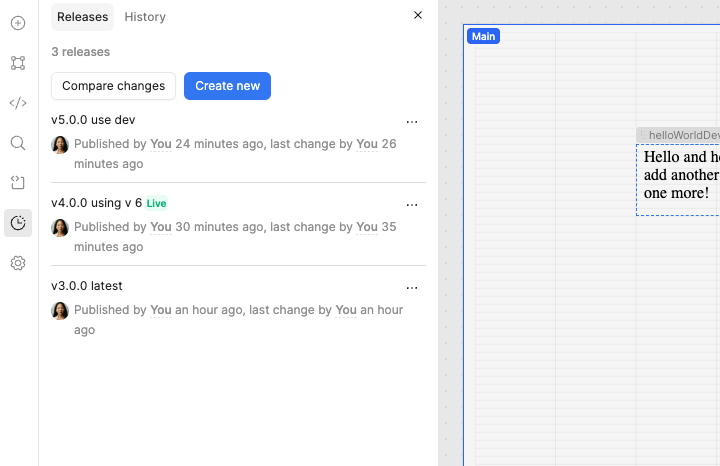Close the Releases panel
The width and height of the screenshot is (720, 466).
click(x=418, y=15)
